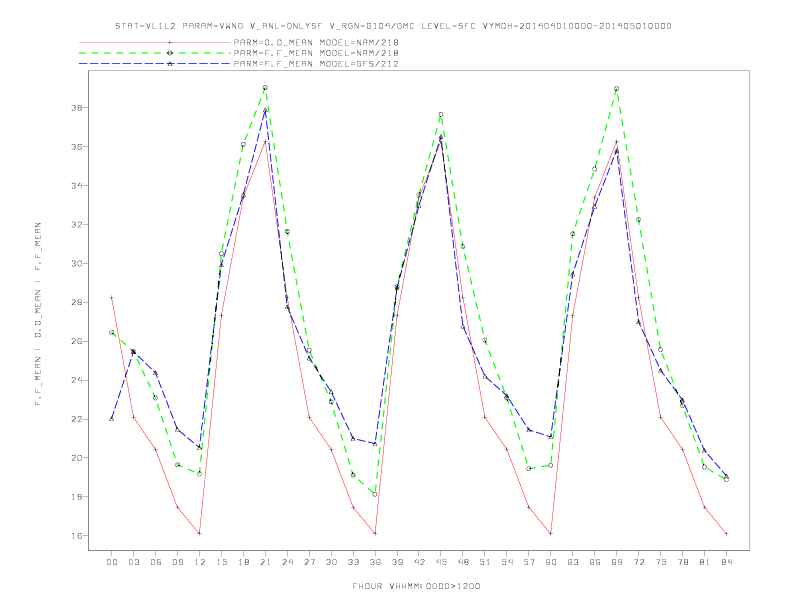
Task: Click x-axis tick label 15
Action: [222, 562]
